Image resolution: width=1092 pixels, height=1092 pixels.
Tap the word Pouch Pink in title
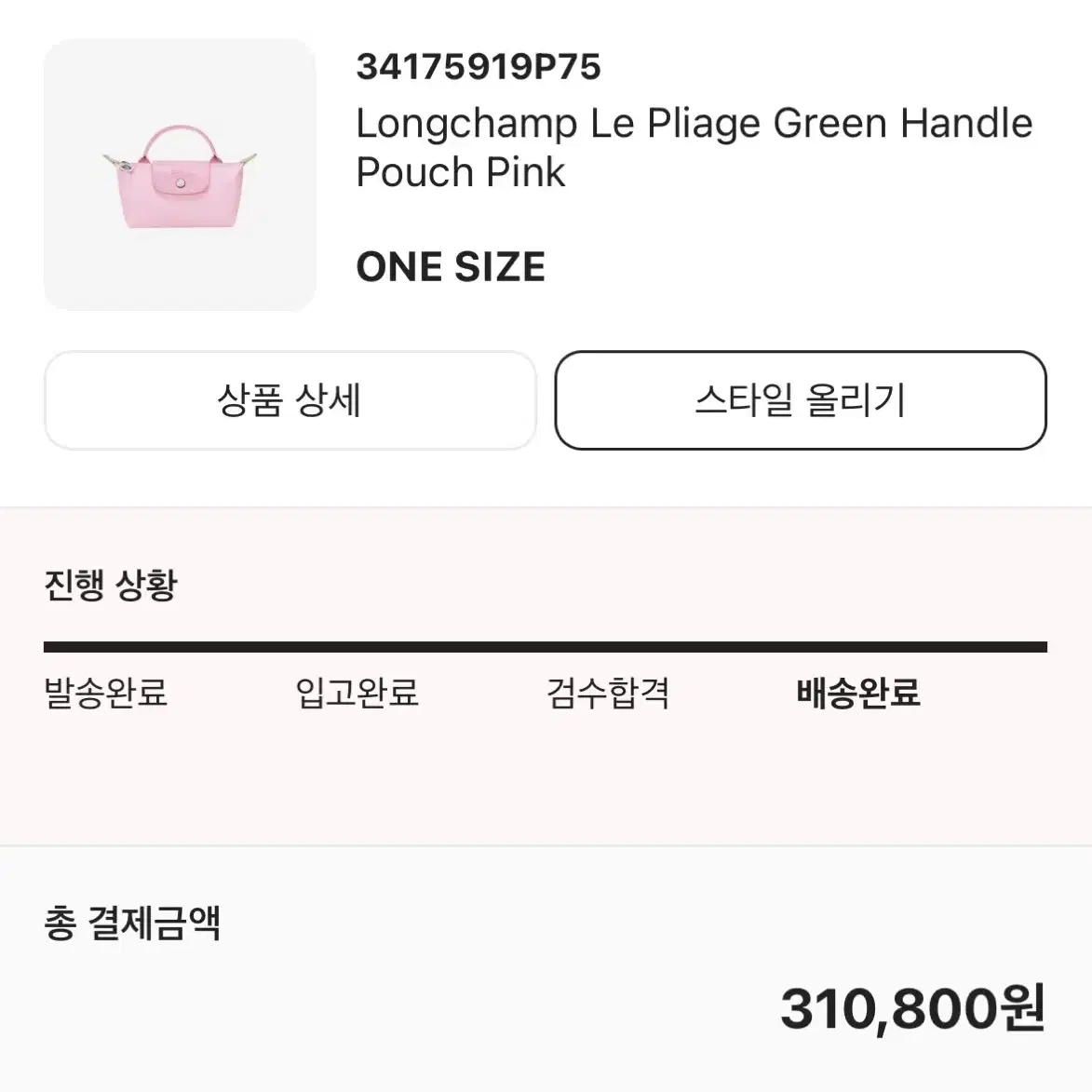pyautogui.click(x=460, y=172)
